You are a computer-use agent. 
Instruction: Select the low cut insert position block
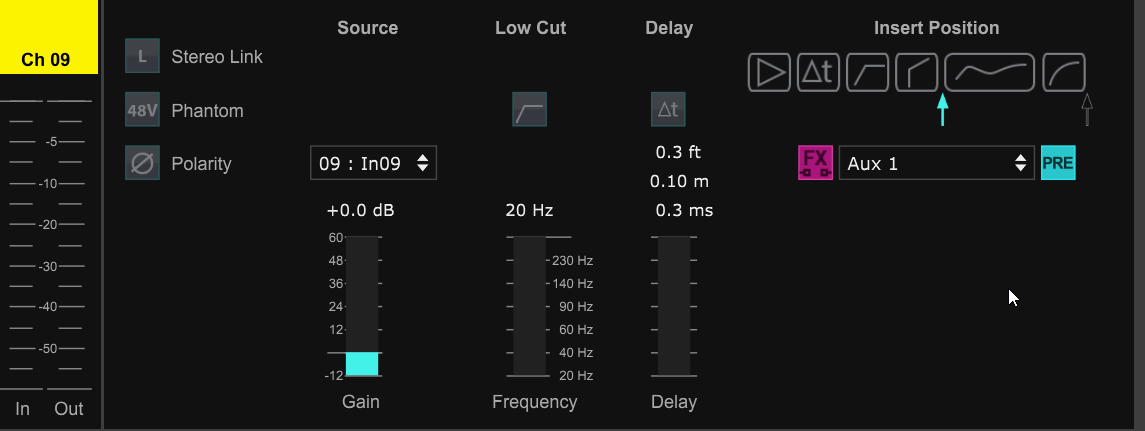868,72
